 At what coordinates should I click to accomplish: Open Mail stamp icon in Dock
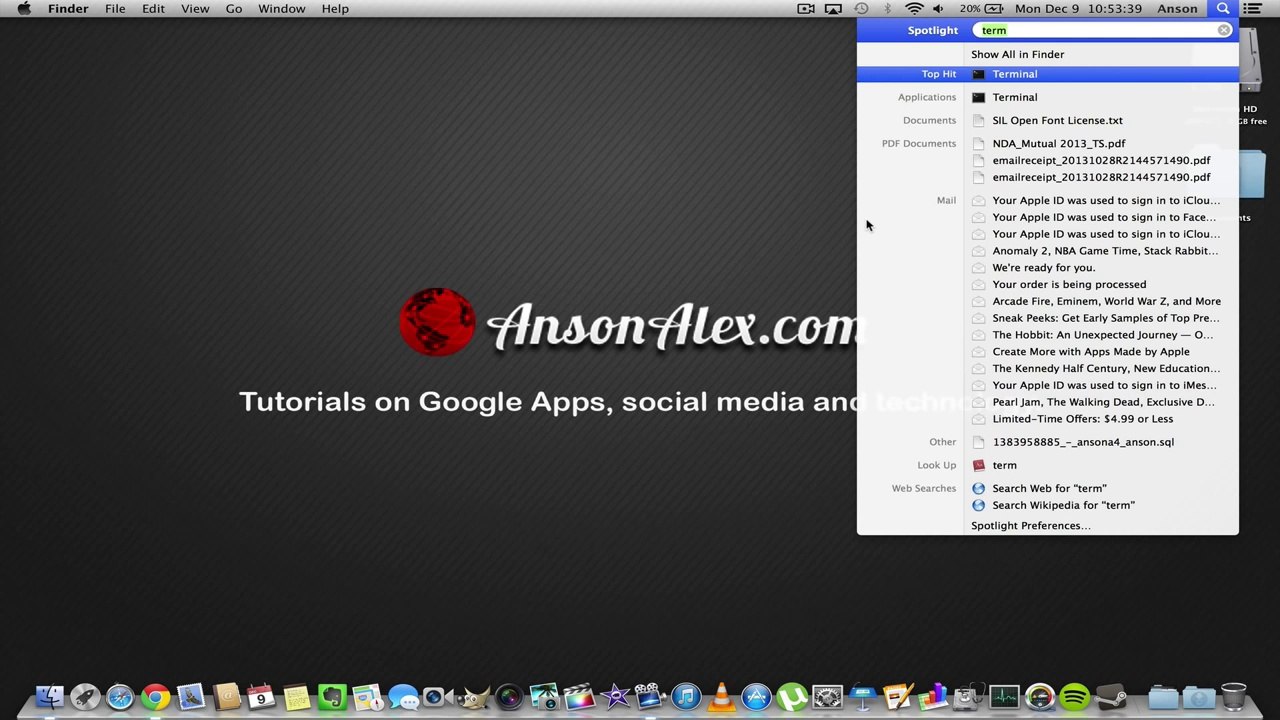click(190, 697)
